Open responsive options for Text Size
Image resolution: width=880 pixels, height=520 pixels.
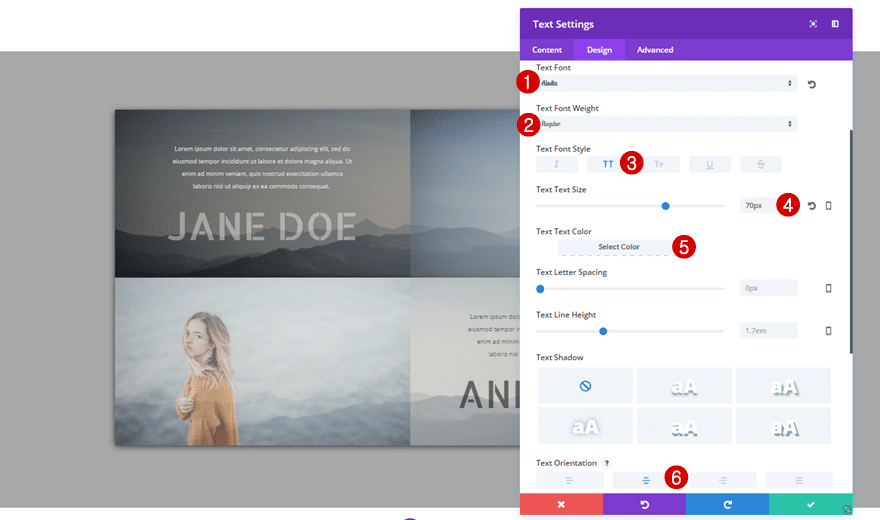[x=828, y=206]
